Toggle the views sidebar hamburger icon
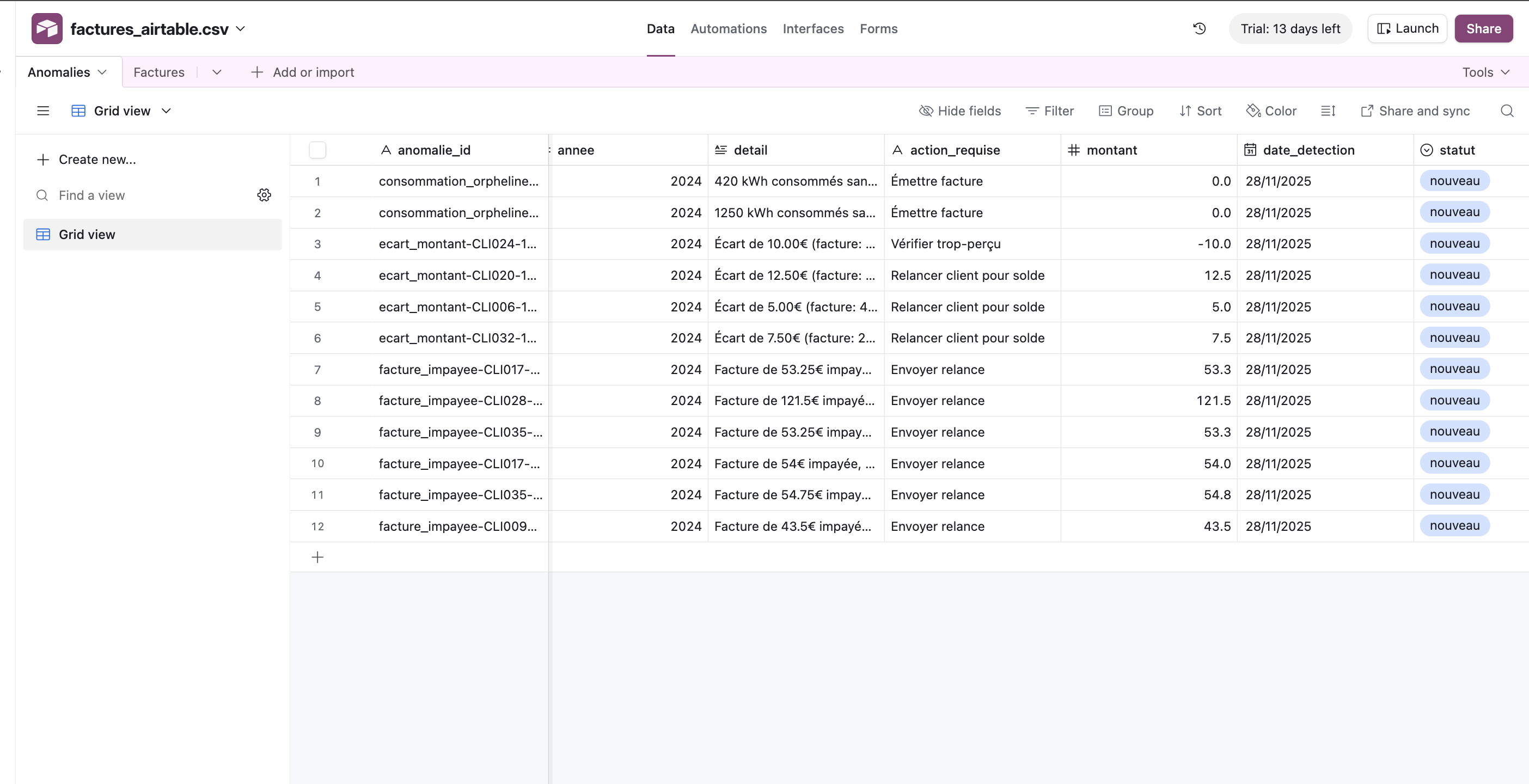This screenshot has width=1529, height=784. (42, 111)
